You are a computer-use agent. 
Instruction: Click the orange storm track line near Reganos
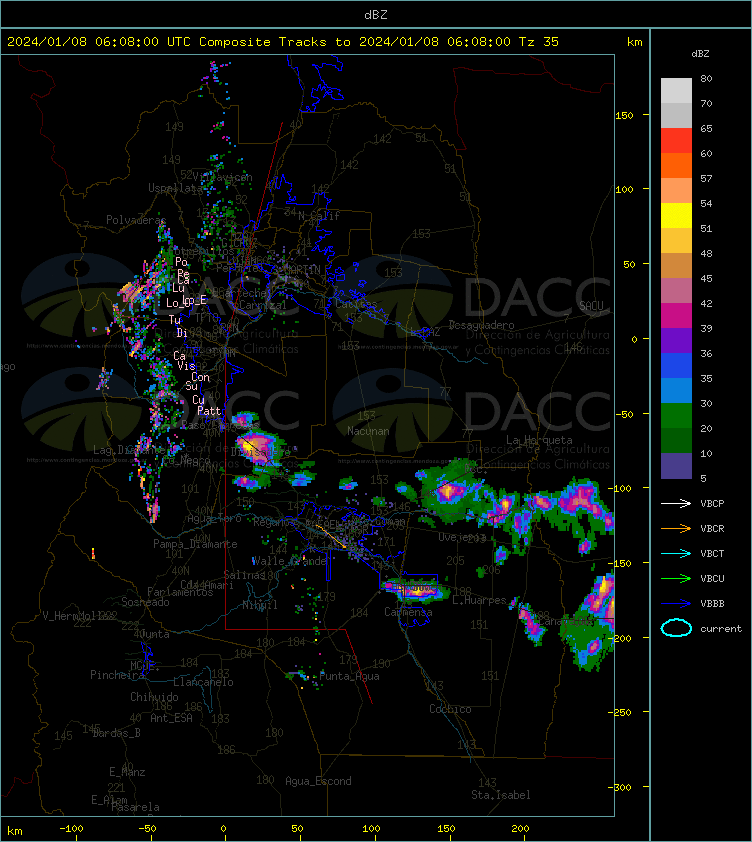[330, 536]
